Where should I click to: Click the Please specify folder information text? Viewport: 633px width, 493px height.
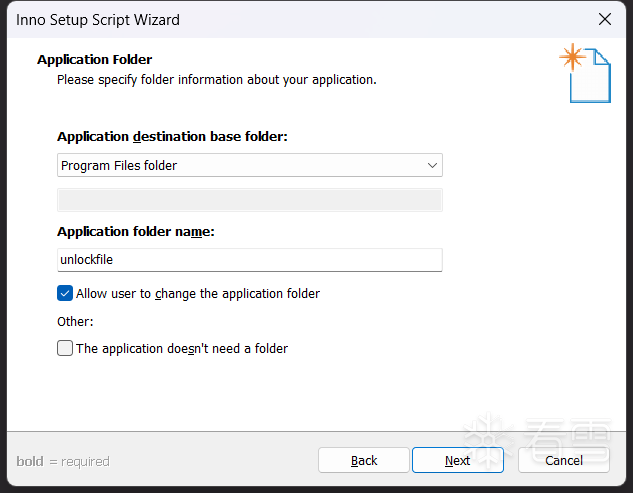(x=216, y=79)
